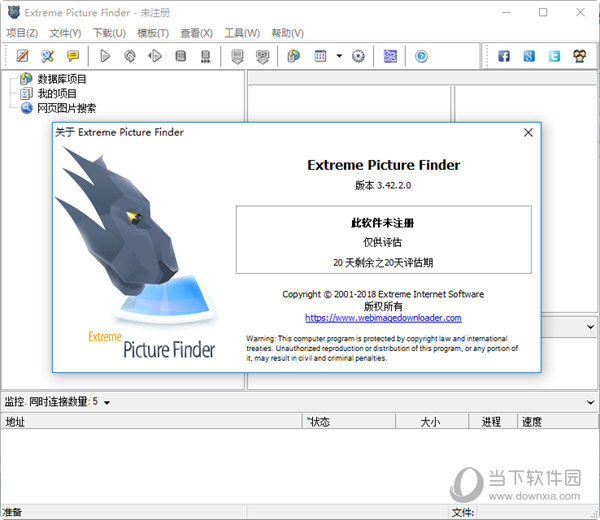This screenshot has width=600, height=520.
Task: Open the 模板(T) menu
Action: 153,33
